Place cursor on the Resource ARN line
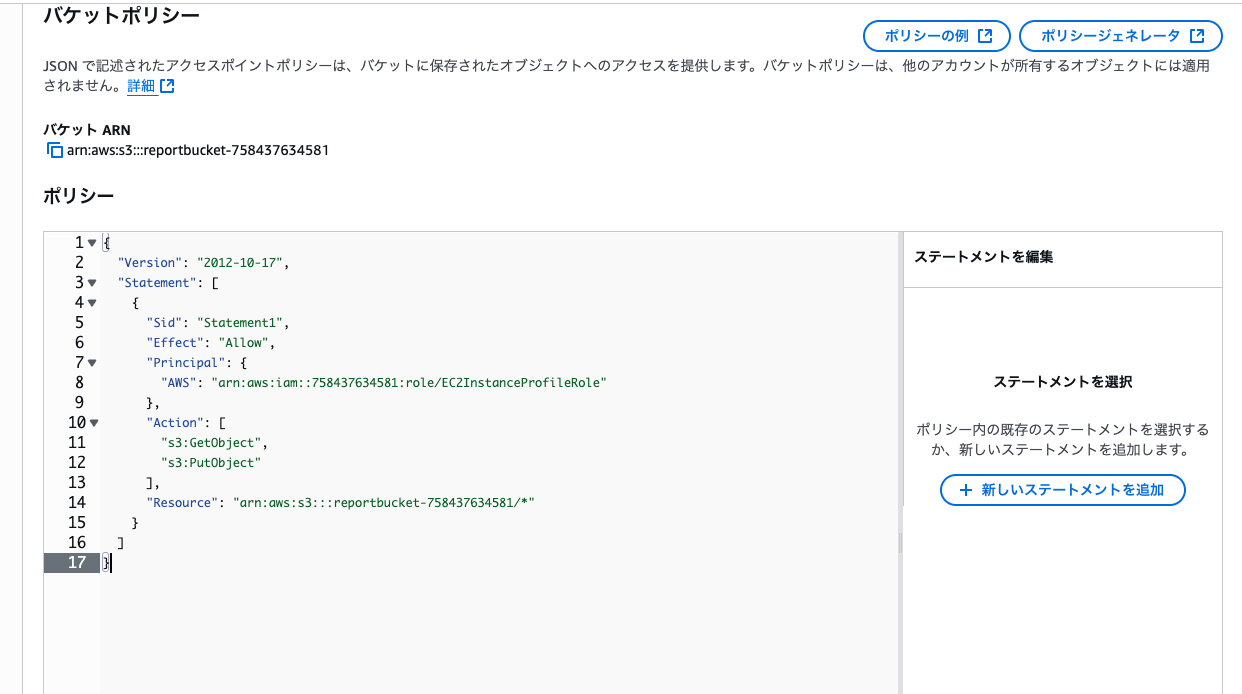Image resolution: width=1242 pixels, height=694 pixels. coord(385,502)
